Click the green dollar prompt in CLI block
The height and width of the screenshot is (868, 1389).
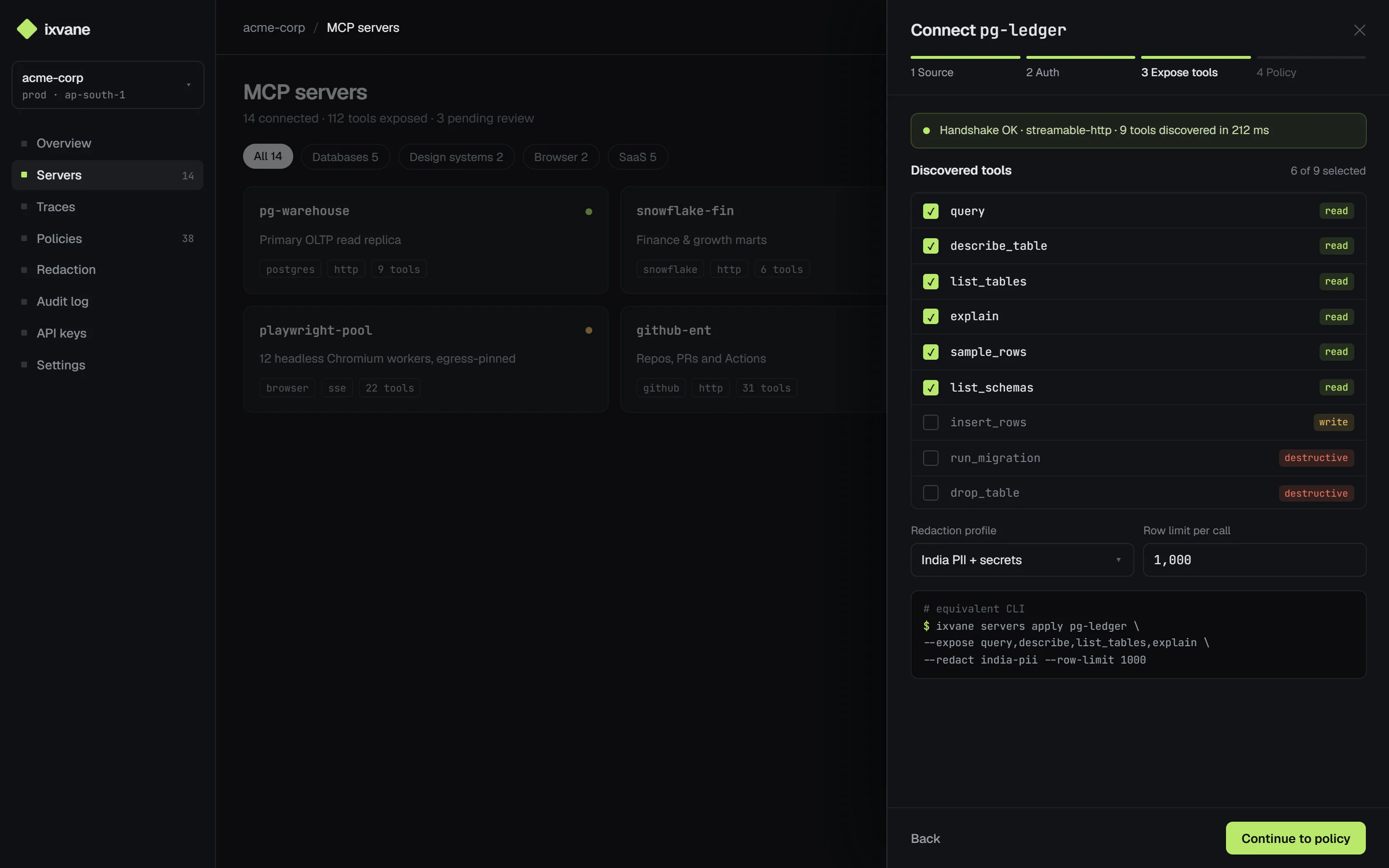pos(926,626)
